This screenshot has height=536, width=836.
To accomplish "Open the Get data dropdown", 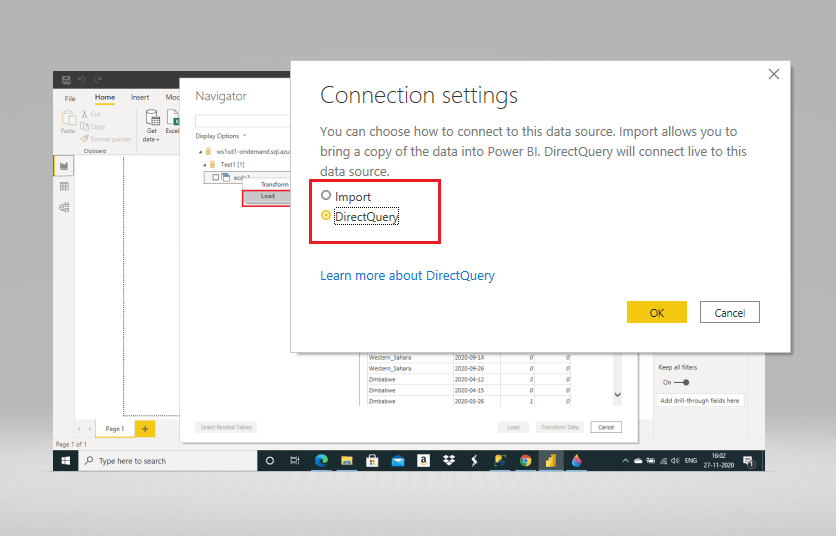I will 151,125.
